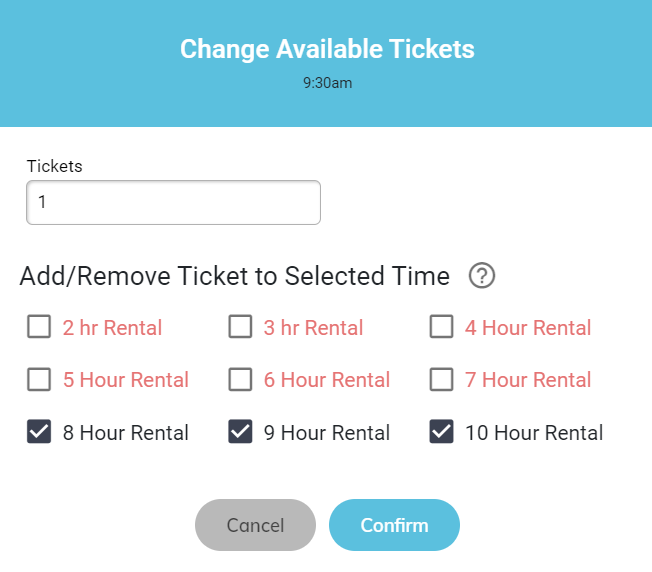This screenshot has width=652, height=572.
Task: Uncheck the 8 Hour Rental checkbox
Action: (39, 431)
